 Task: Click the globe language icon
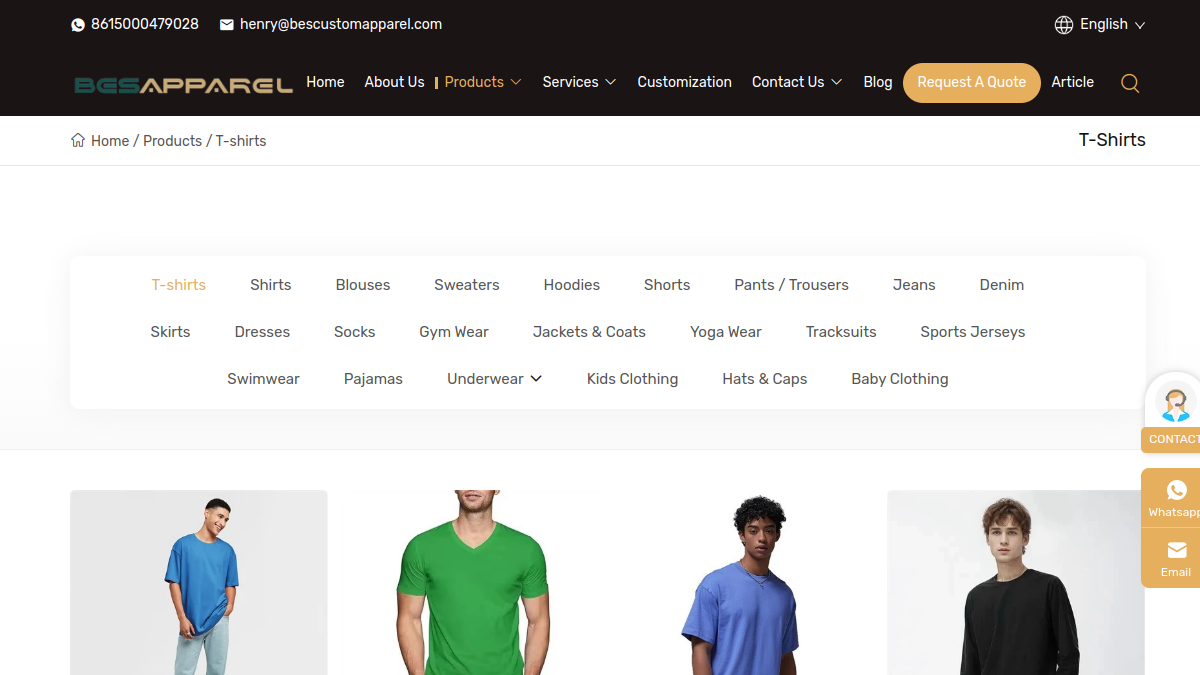pos(1064,25)
